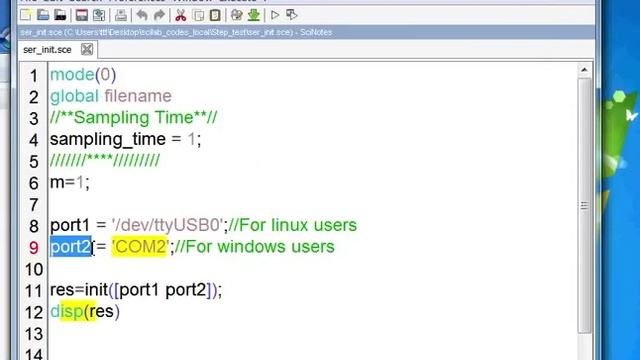Click on 'mode(0)' on line 1
Screen dimensions: 640x360
pyautogui.click(x=83, y=75)
